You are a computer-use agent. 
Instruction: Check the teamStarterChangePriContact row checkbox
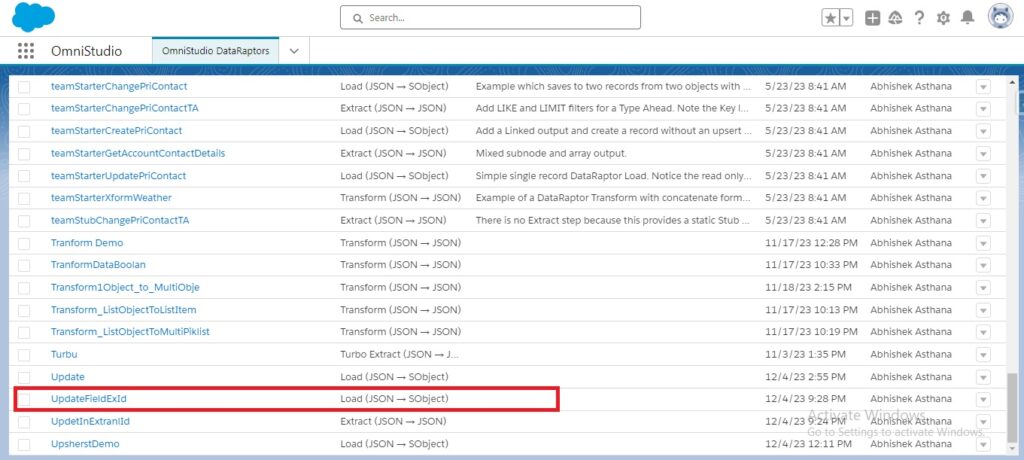pos(24,86)
